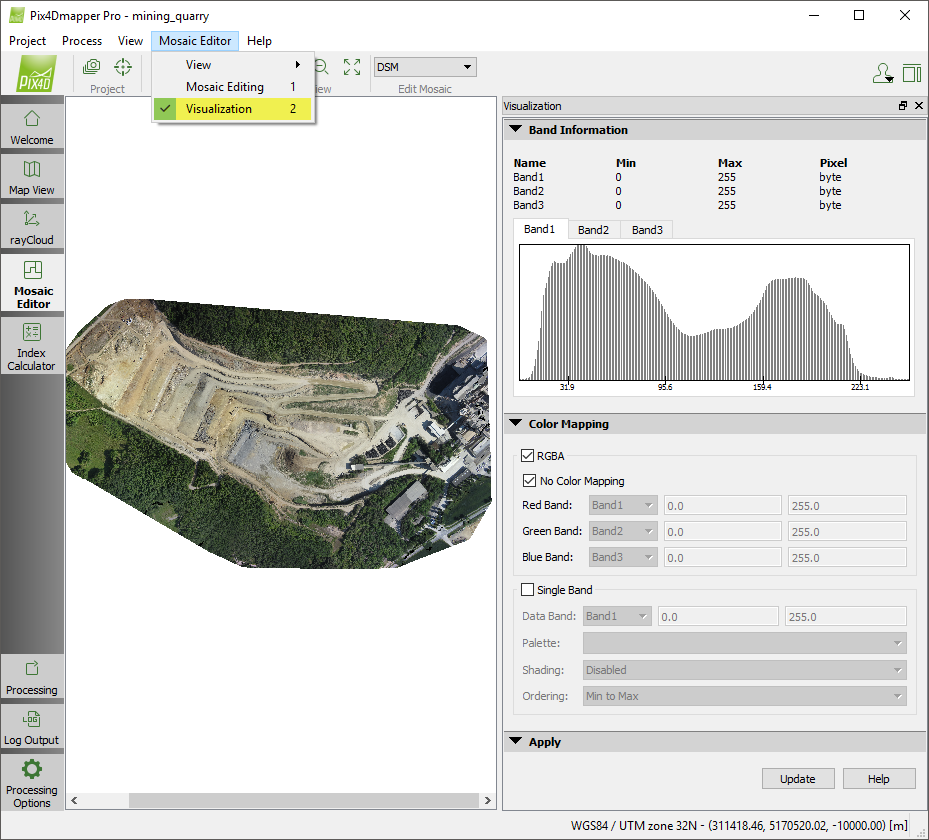Open the Processing panel
Image resolution: width=929 pixels, height=840 pixels.
[x=32, y=676]
